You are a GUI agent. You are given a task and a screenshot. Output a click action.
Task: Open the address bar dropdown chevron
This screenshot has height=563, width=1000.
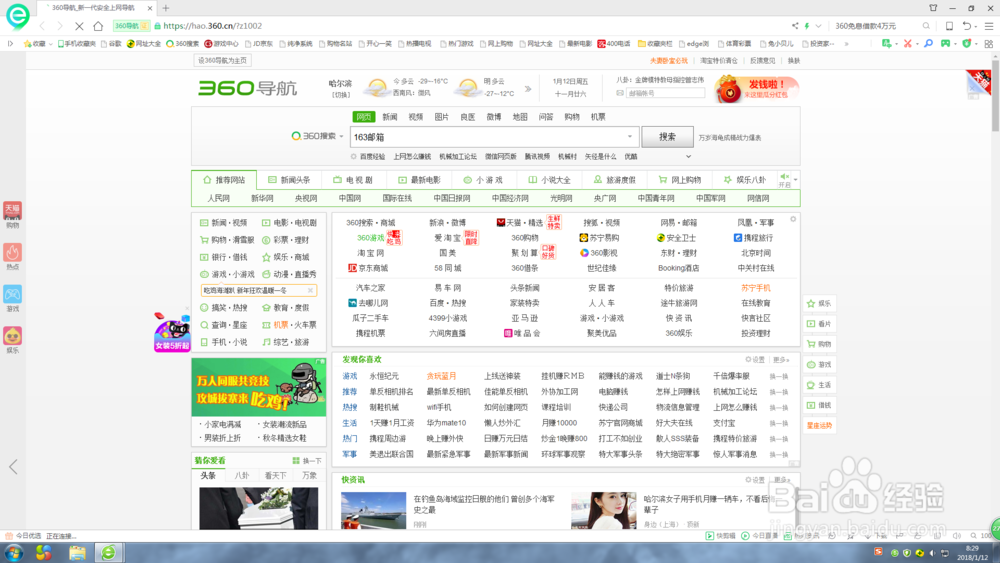coord(818,26)
